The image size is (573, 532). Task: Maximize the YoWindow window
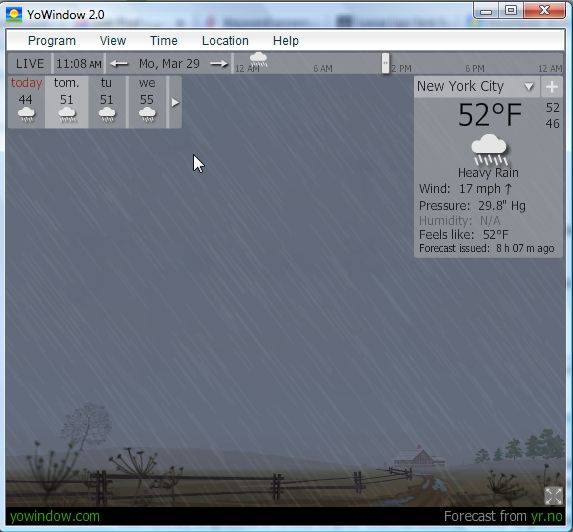511,10
